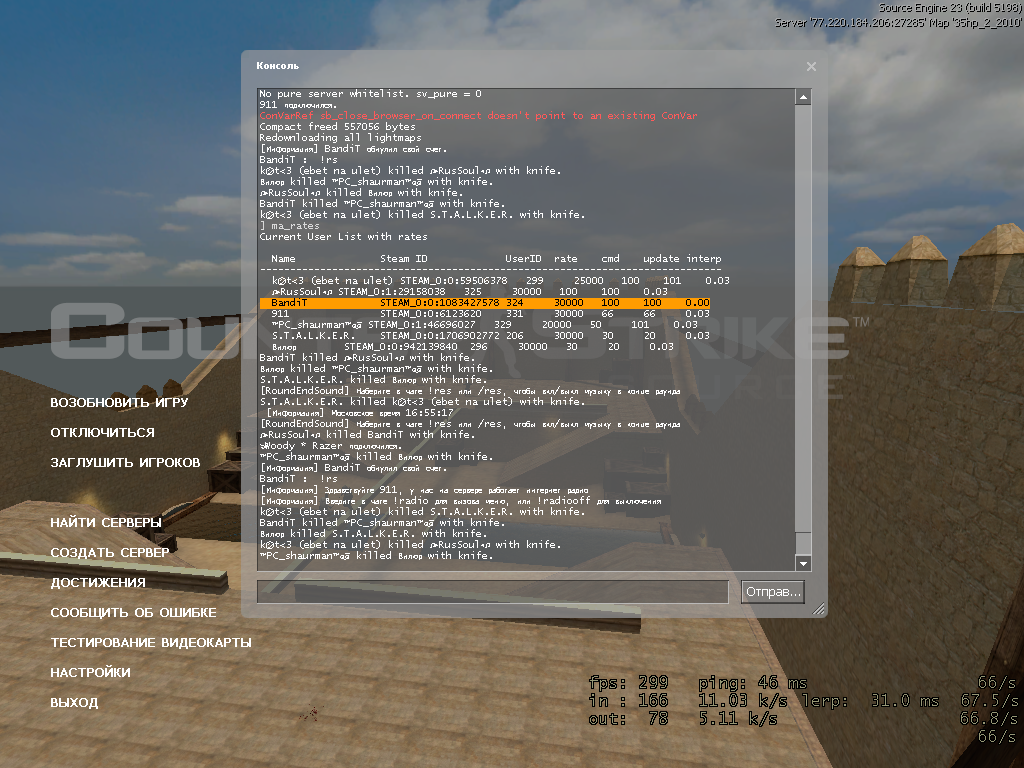Open ЗАГЛУШИТЬ ИГРОКОВ menu entry
1024x768 pixels.
click(x=125, y=462)
